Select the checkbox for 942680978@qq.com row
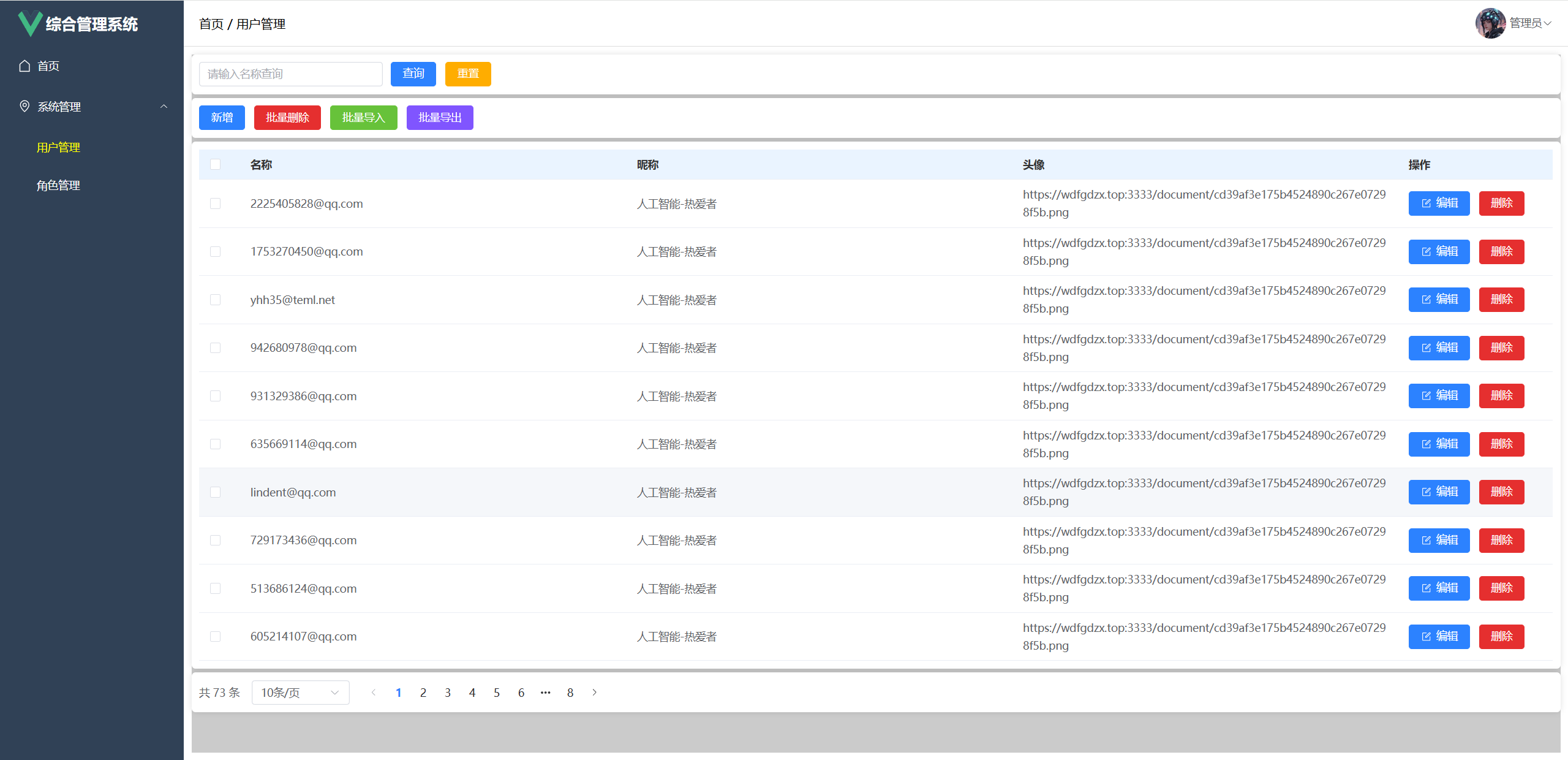Viewport: 1568px width, 760px height. [215, 348]
